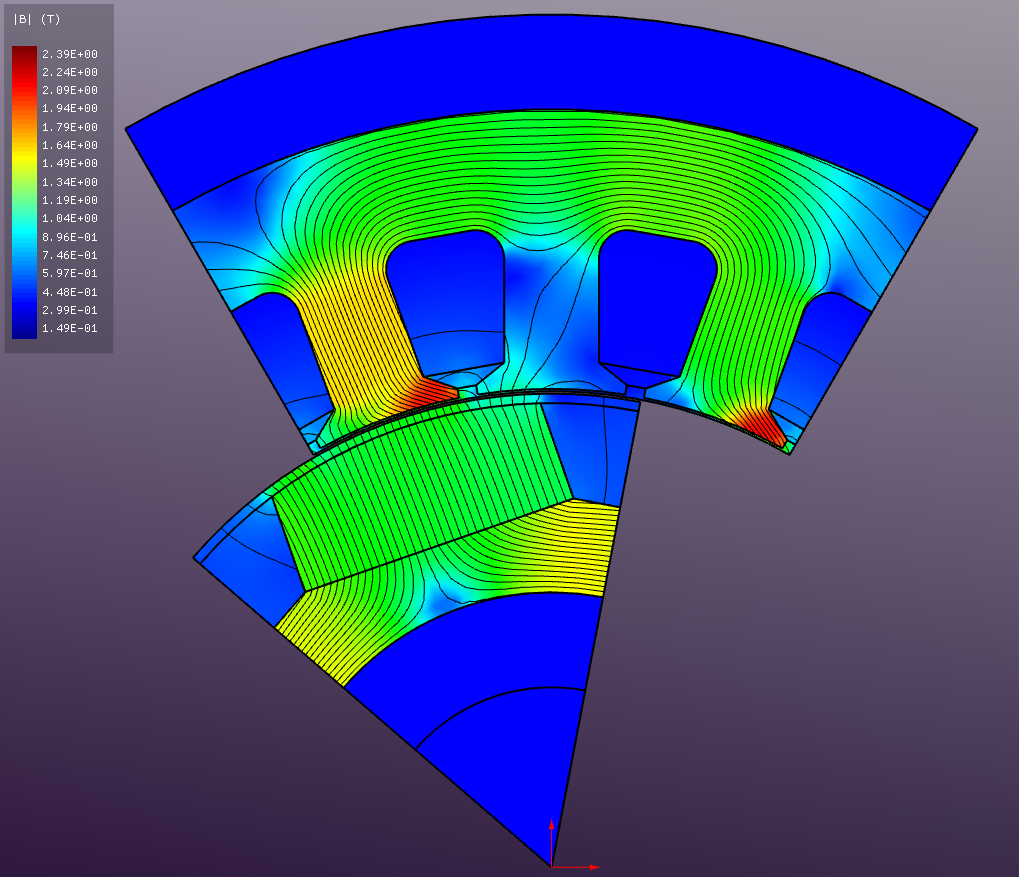1019x877 pixels.
Task: Select the 8.96E-01 legend label
Action: coord(69,237)
